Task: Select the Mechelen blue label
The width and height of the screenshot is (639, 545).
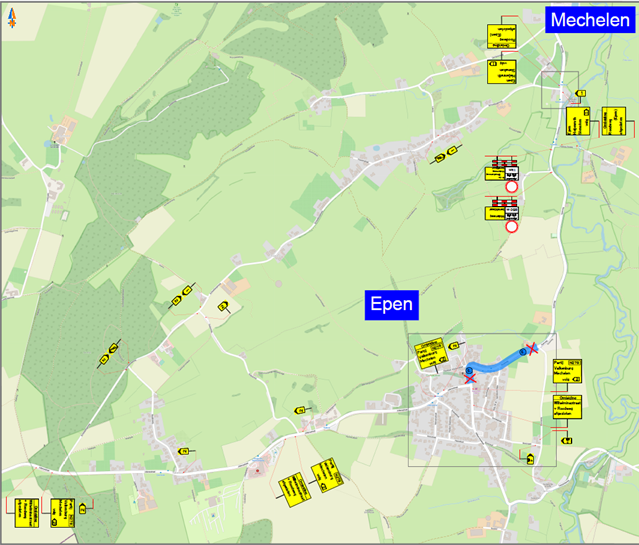Action: 590,21
